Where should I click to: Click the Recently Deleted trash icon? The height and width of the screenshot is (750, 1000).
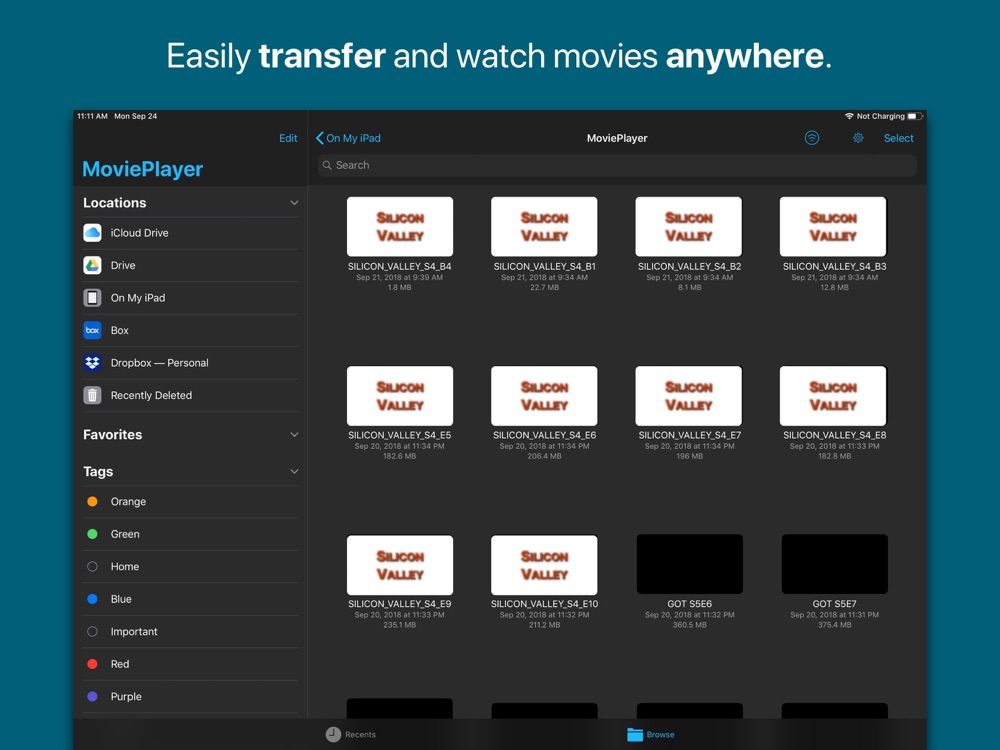[x=92, y=395]
